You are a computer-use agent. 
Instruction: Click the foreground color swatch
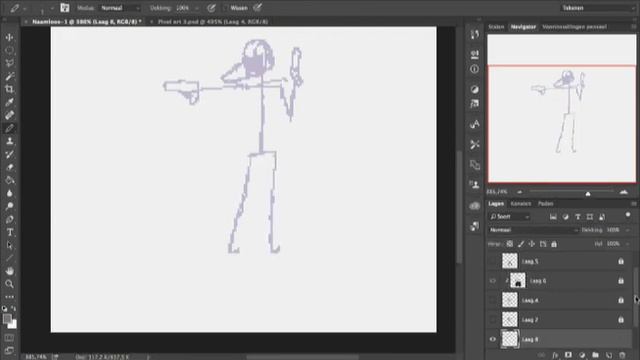coord(7,319)
